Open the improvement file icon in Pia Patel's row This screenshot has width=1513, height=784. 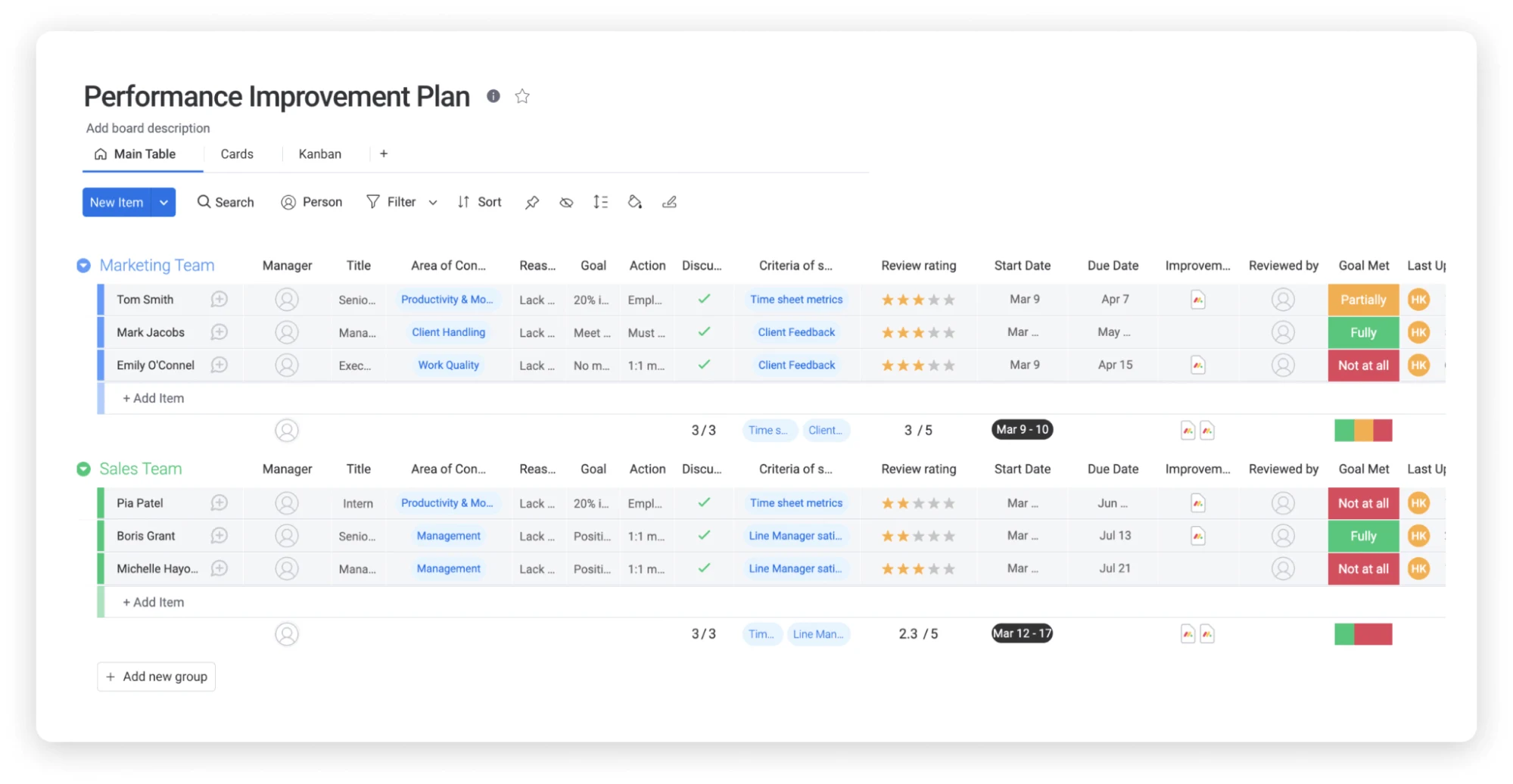tap(1197, 503)
